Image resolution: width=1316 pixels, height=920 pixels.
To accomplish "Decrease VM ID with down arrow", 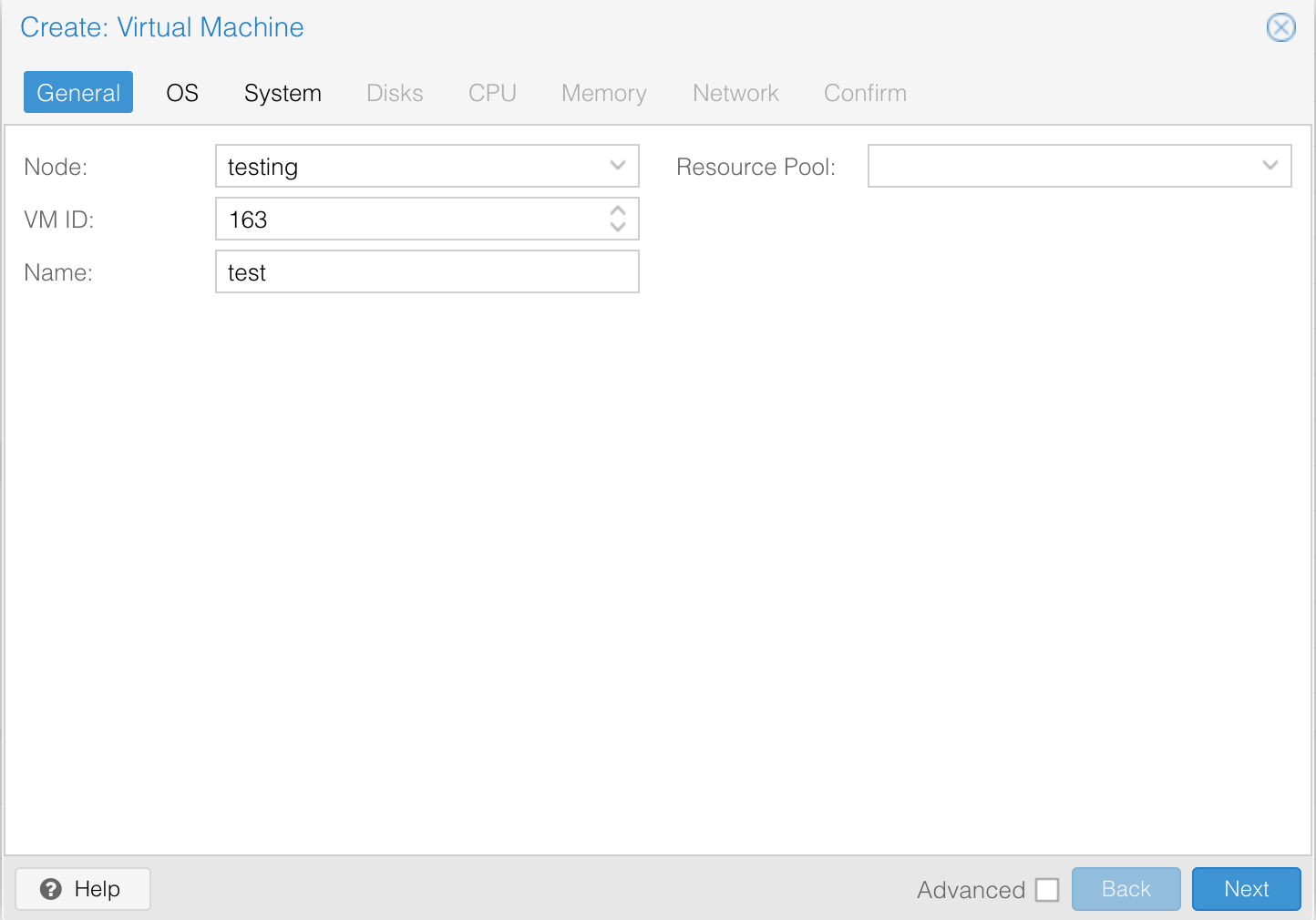I will coord(618,227).
